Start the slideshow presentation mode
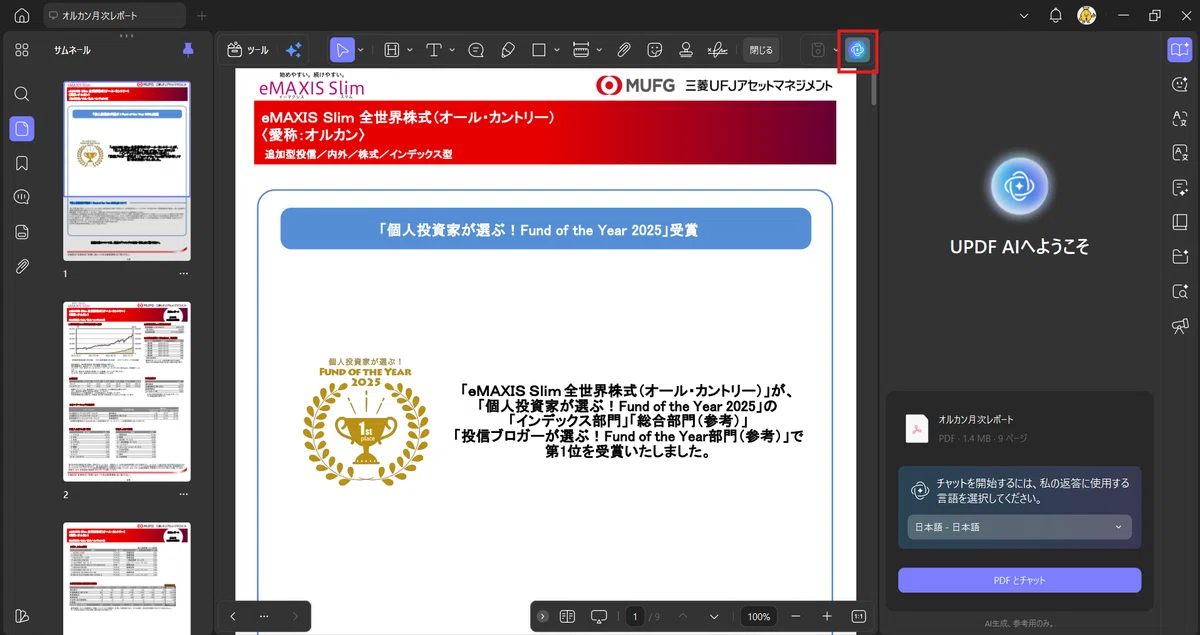 tap(599, 616)
